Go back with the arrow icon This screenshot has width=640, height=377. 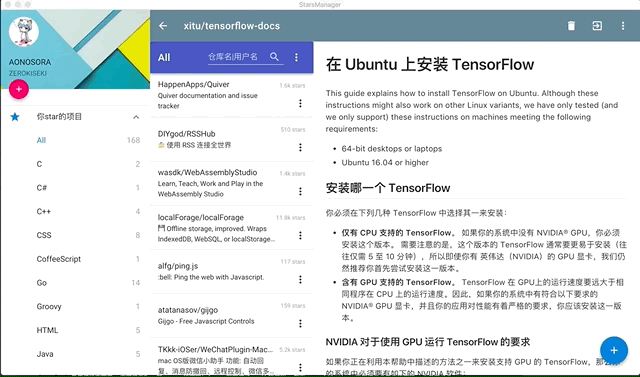tap(163, 26)
